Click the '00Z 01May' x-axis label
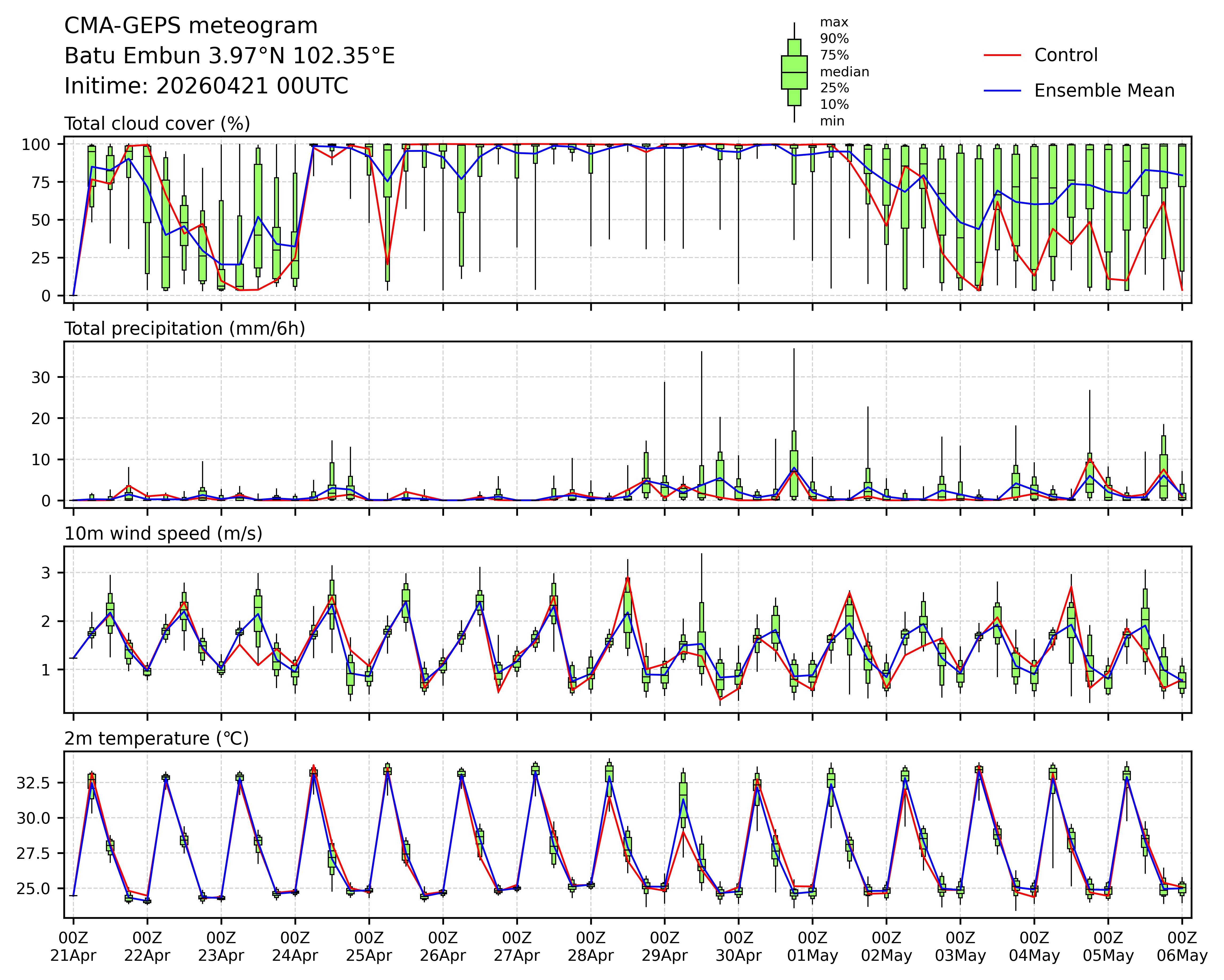1224x980 pixels. pos(812,946)
